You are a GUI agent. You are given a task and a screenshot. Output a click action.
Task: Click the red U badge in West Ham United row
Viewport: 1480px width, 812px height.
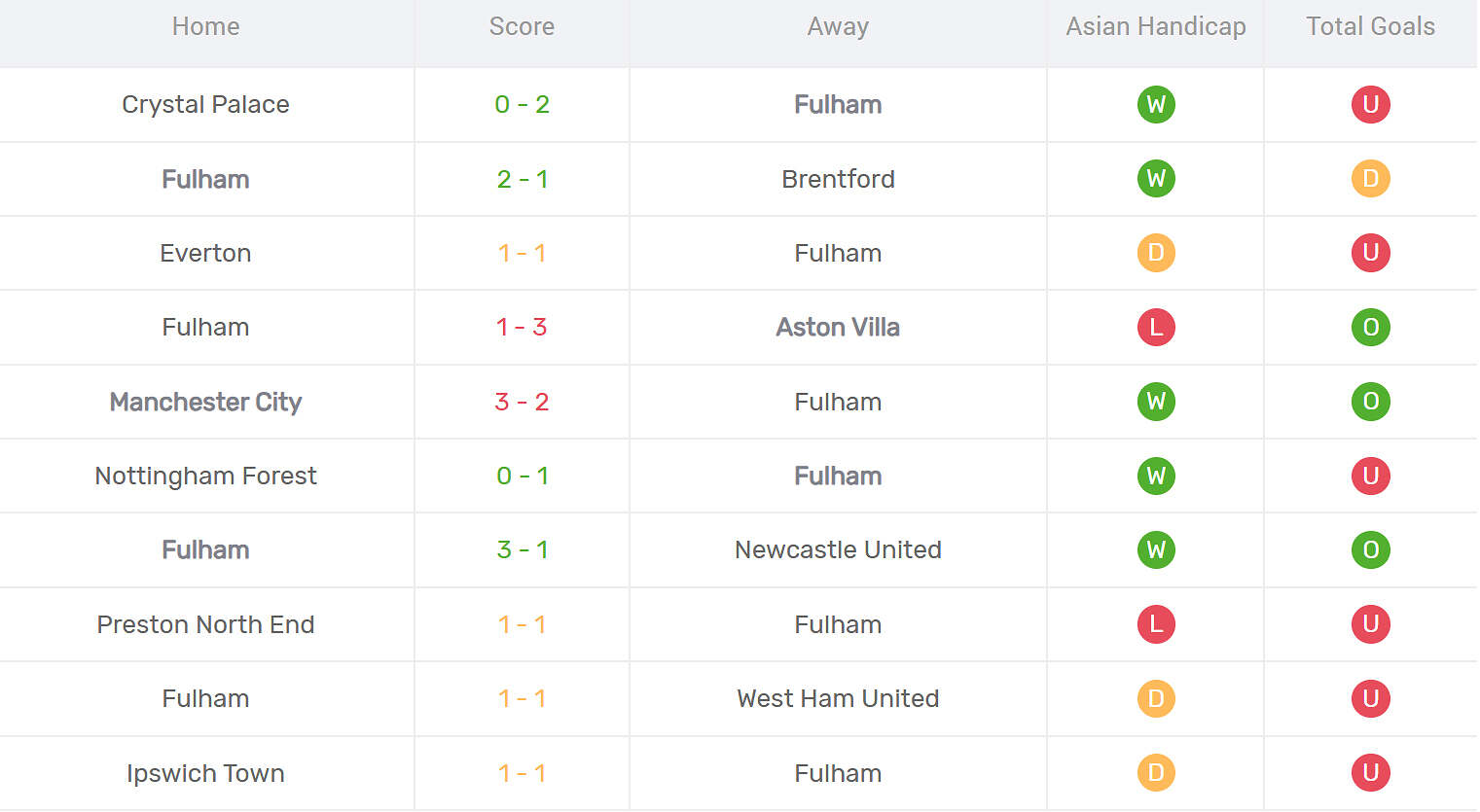(1370, 698)
